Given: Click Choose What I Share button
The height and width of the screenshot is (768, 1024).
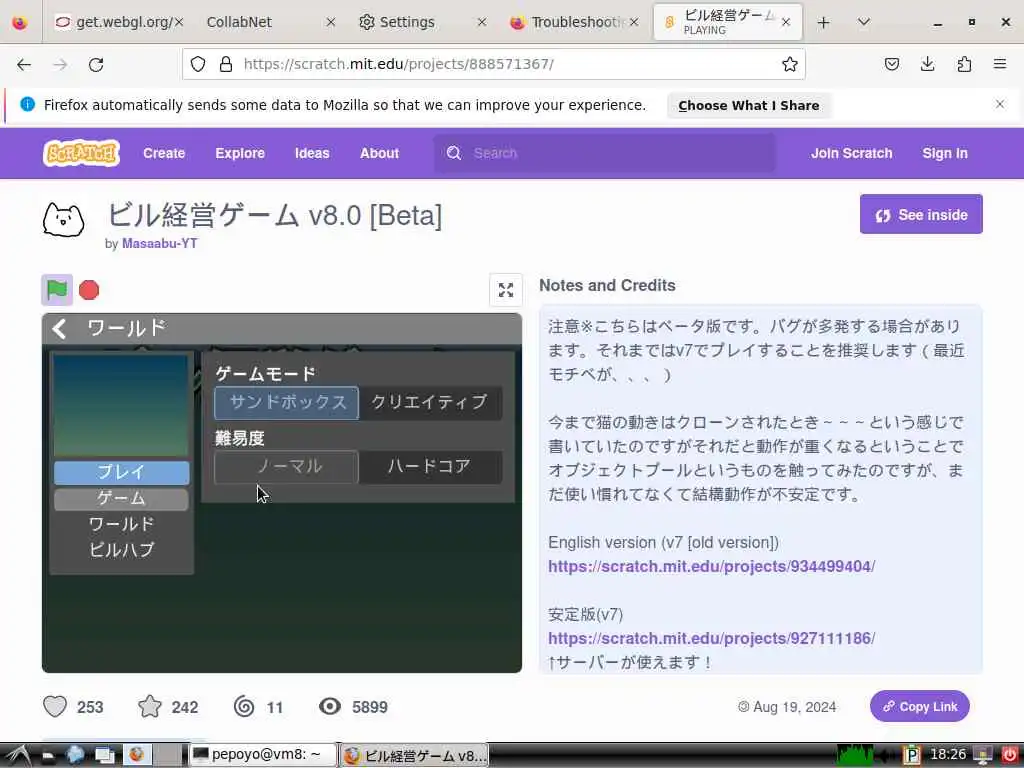Looking at the screenshot, I should point(748,106).
